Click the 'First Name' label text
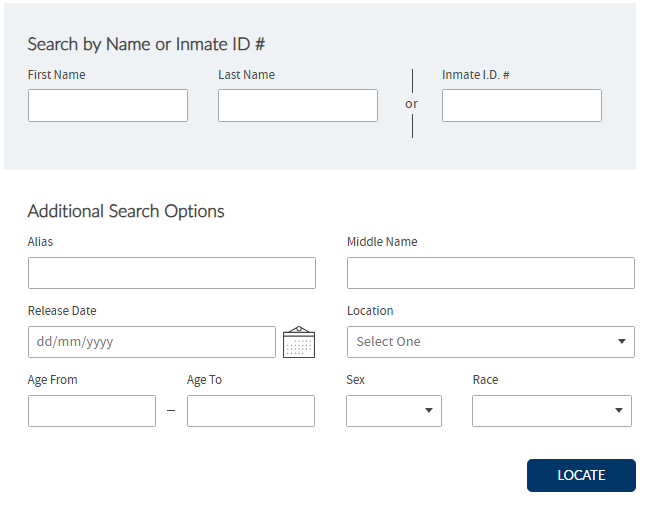The height and width of the screenshot is (523, 655). tap(57, 75)
